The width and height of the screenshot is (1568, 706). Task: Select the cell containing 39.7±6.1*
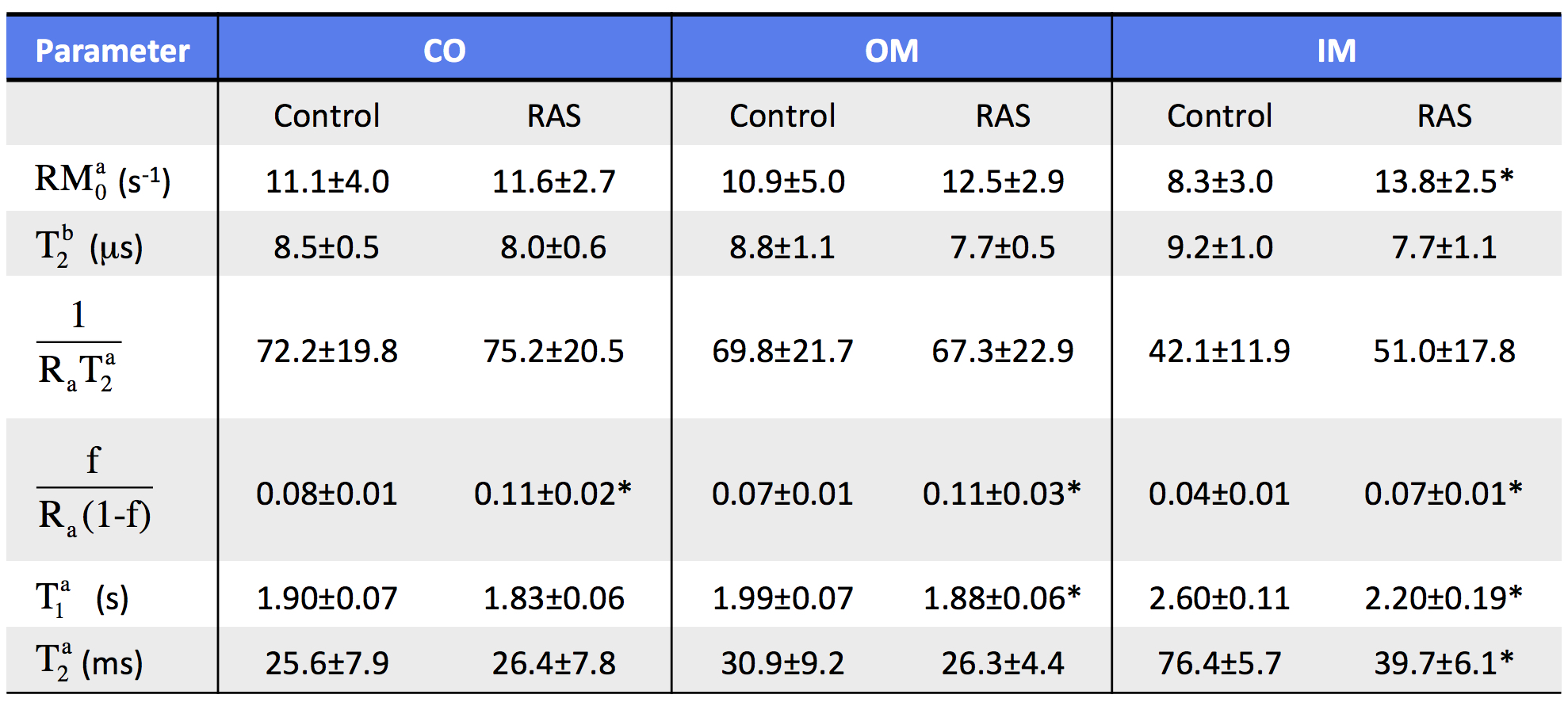point(1444,662)
